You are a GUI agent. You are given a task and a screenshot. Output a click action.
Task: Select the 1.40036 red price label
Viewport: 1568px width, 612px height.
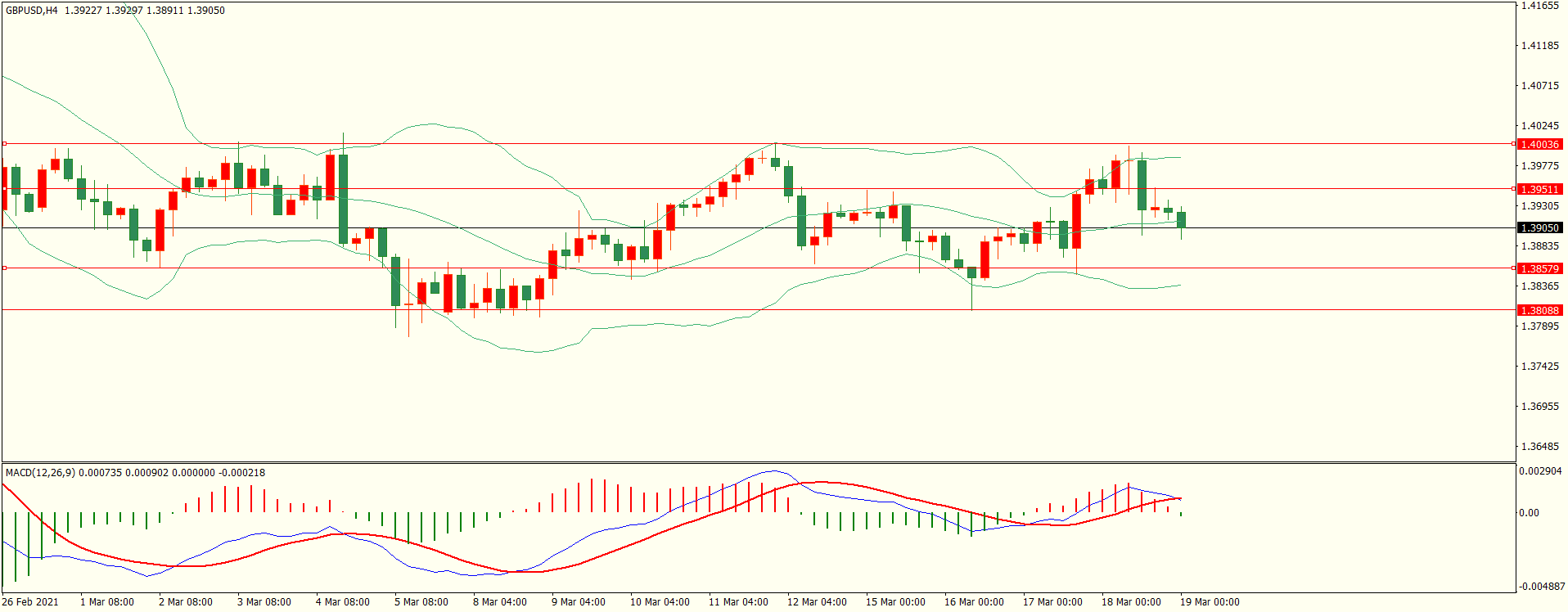pos(1539,145)
